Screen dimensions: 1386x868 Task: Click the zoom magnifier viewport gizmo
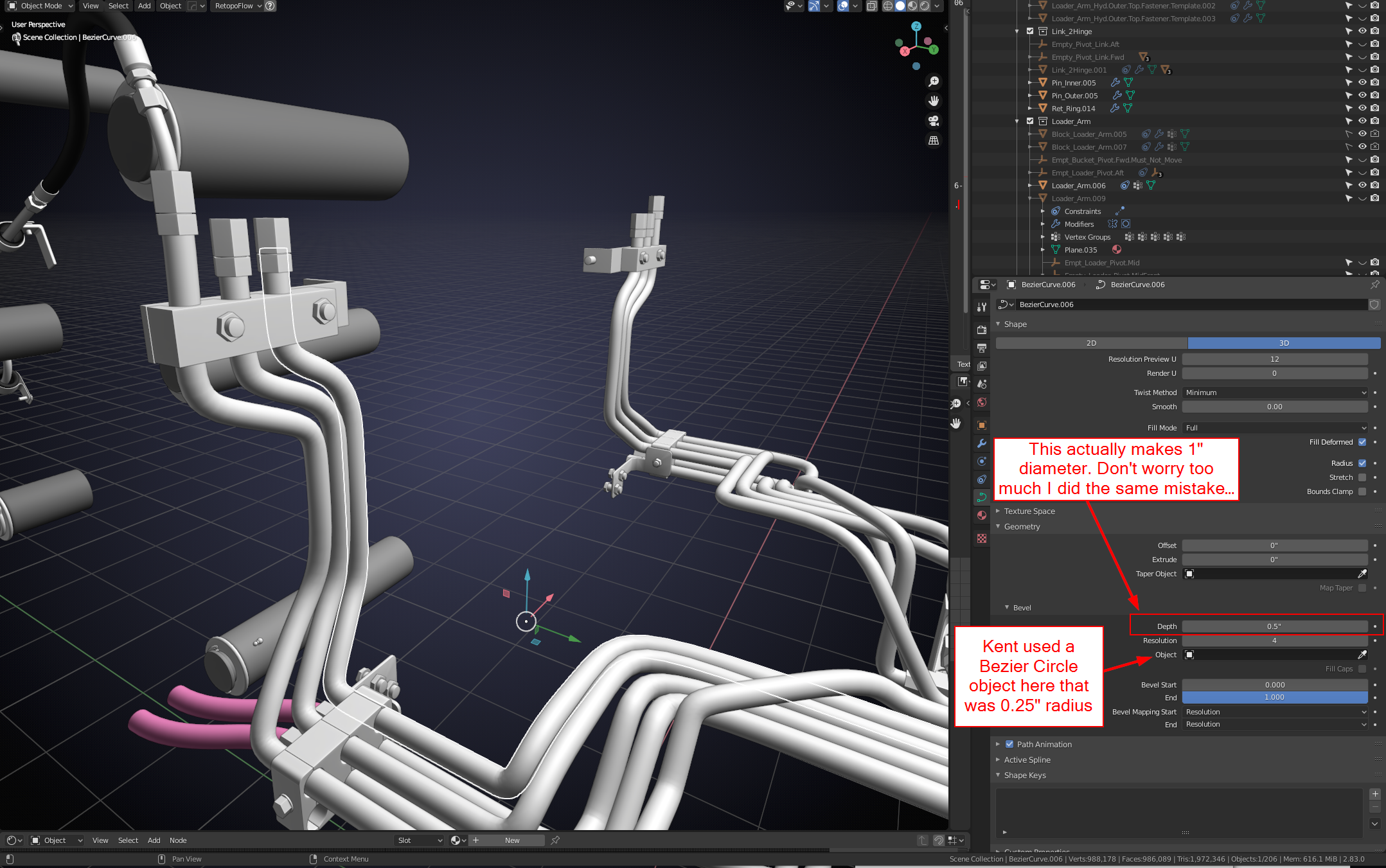(934, 82)
